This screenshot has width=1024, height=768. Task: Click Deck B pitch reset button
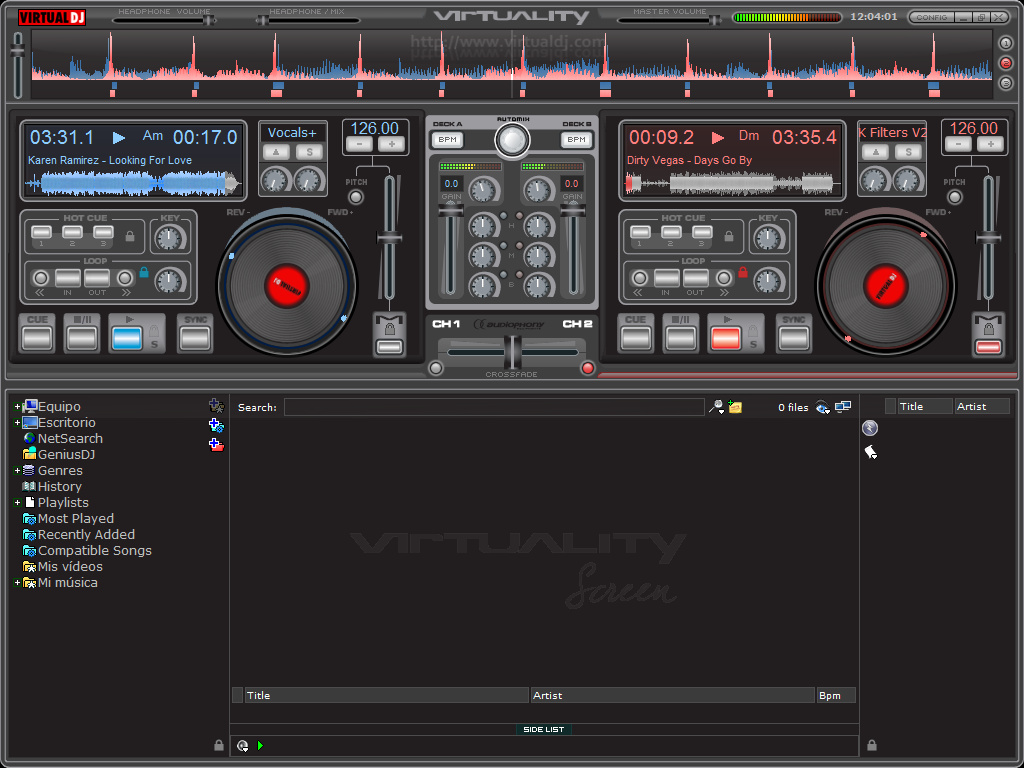pos(955,197)
